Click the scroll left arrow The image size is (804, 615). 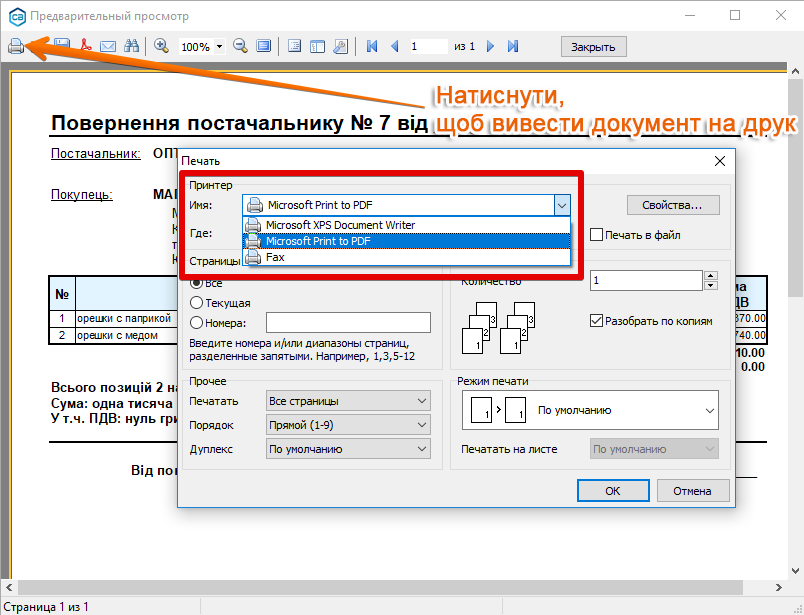9,587
